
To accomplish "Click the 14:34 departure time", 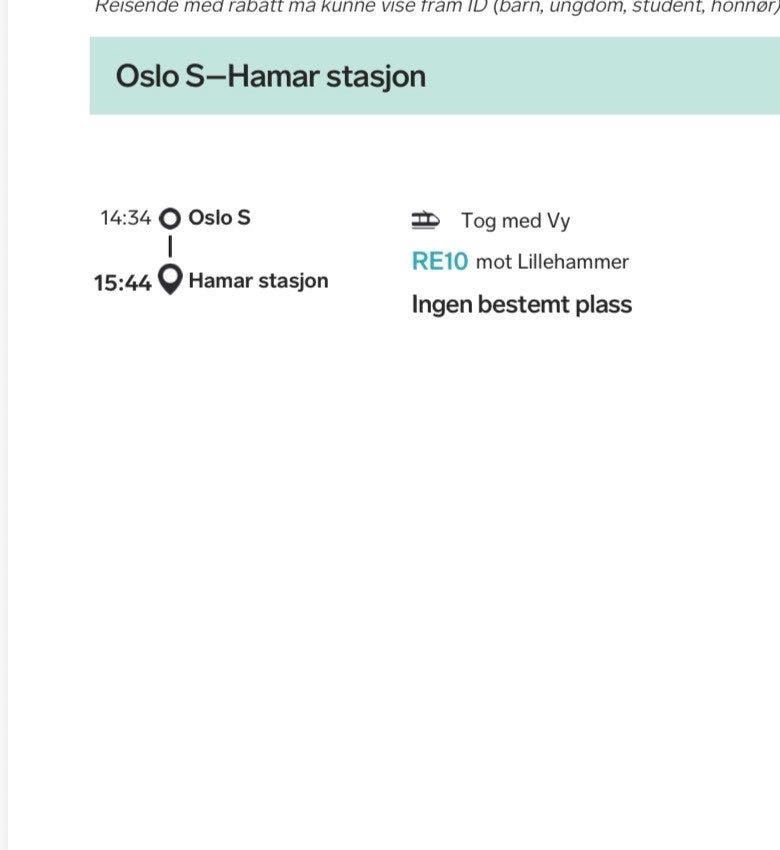I will (x=126, y=218).
